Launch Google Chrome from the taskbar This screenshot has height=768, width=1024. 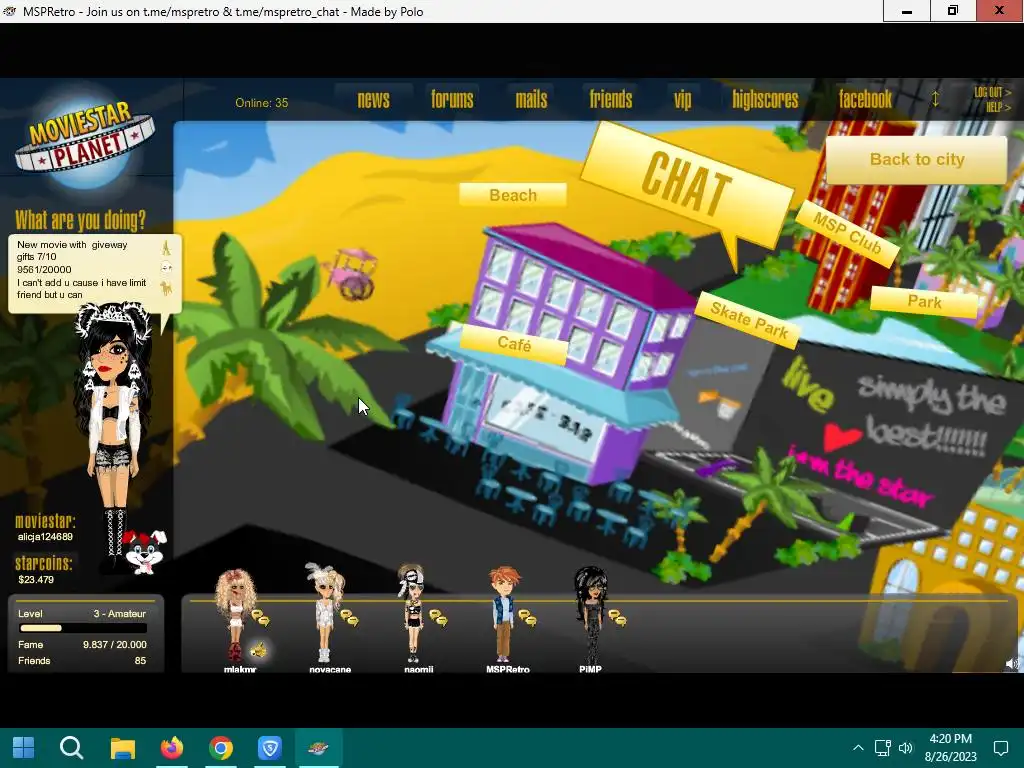(221, 748)
